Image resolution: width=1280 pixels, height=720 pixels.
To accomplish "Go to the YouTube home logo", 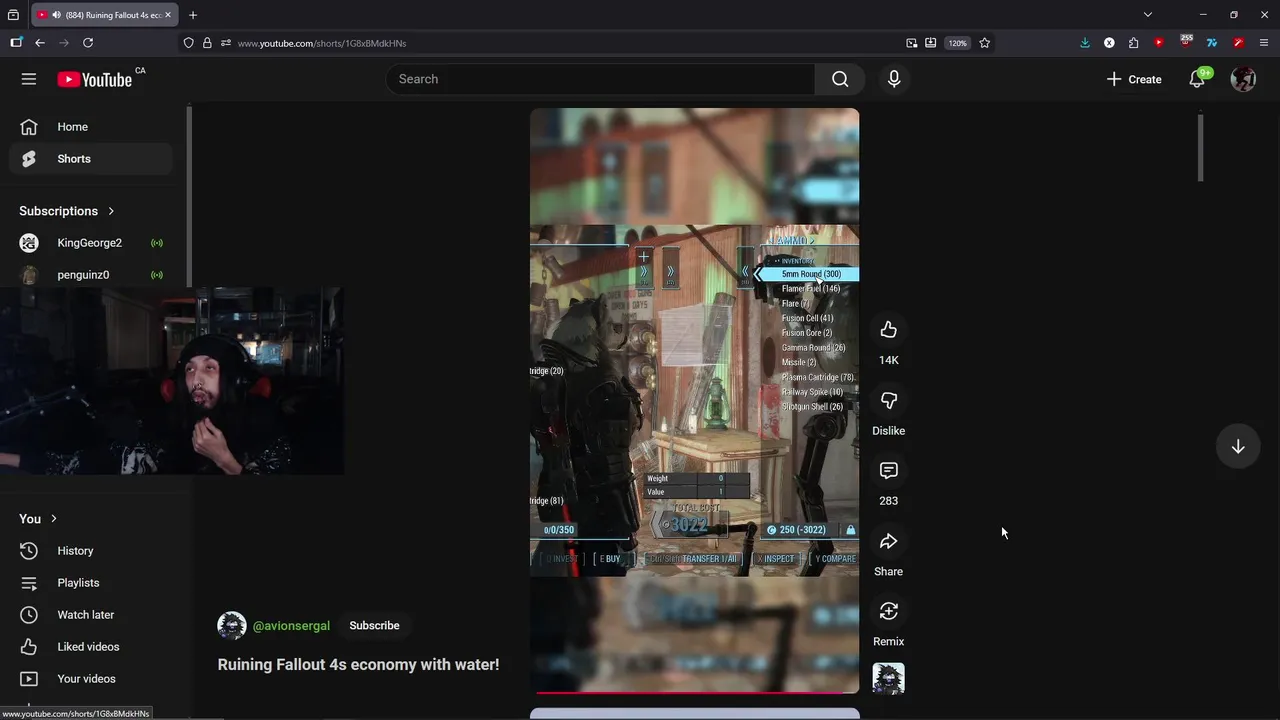I will tap(95, 79).
